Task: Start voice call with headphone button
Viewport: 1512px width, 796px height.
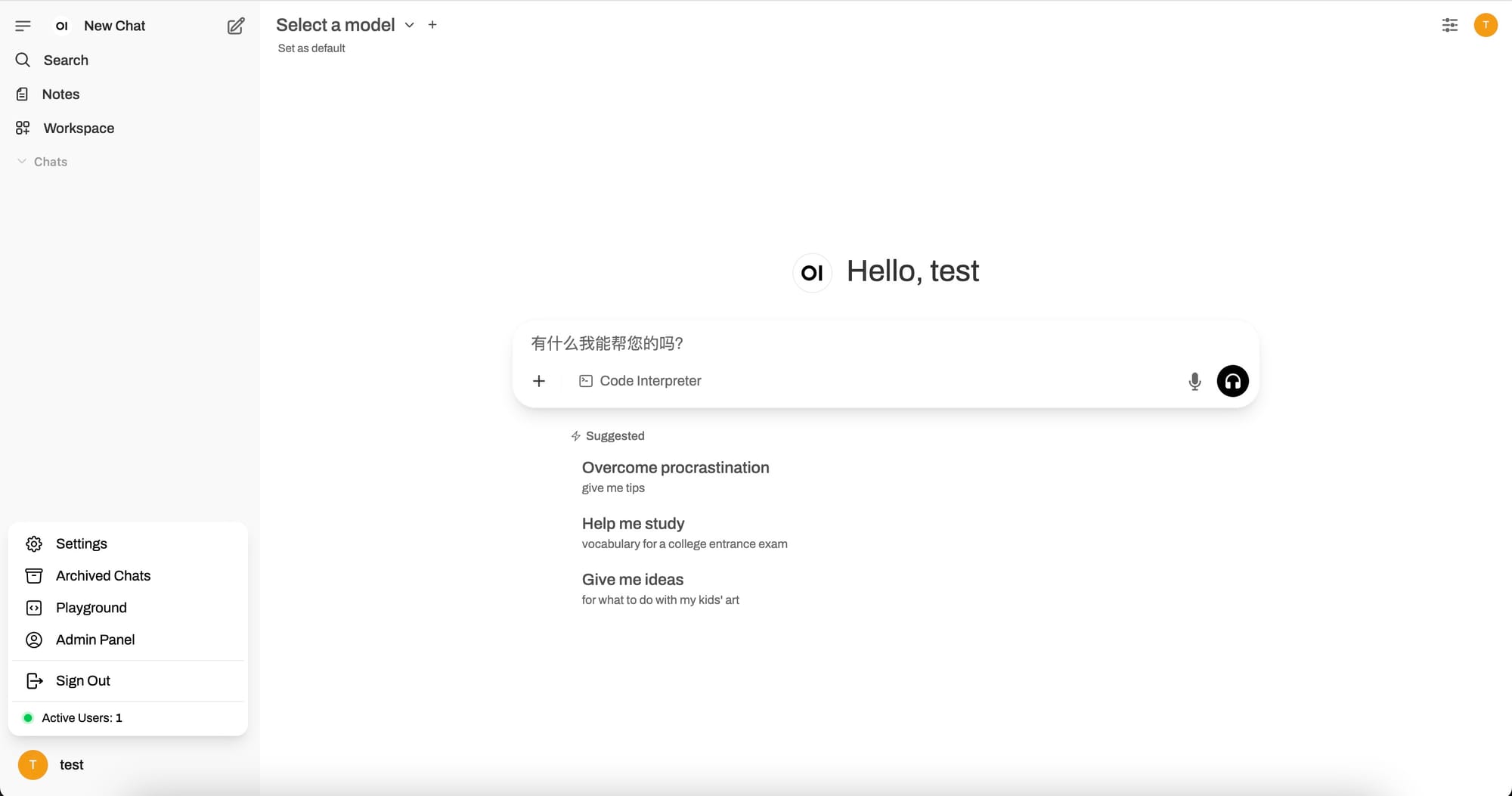Action: pos(1232,381)
